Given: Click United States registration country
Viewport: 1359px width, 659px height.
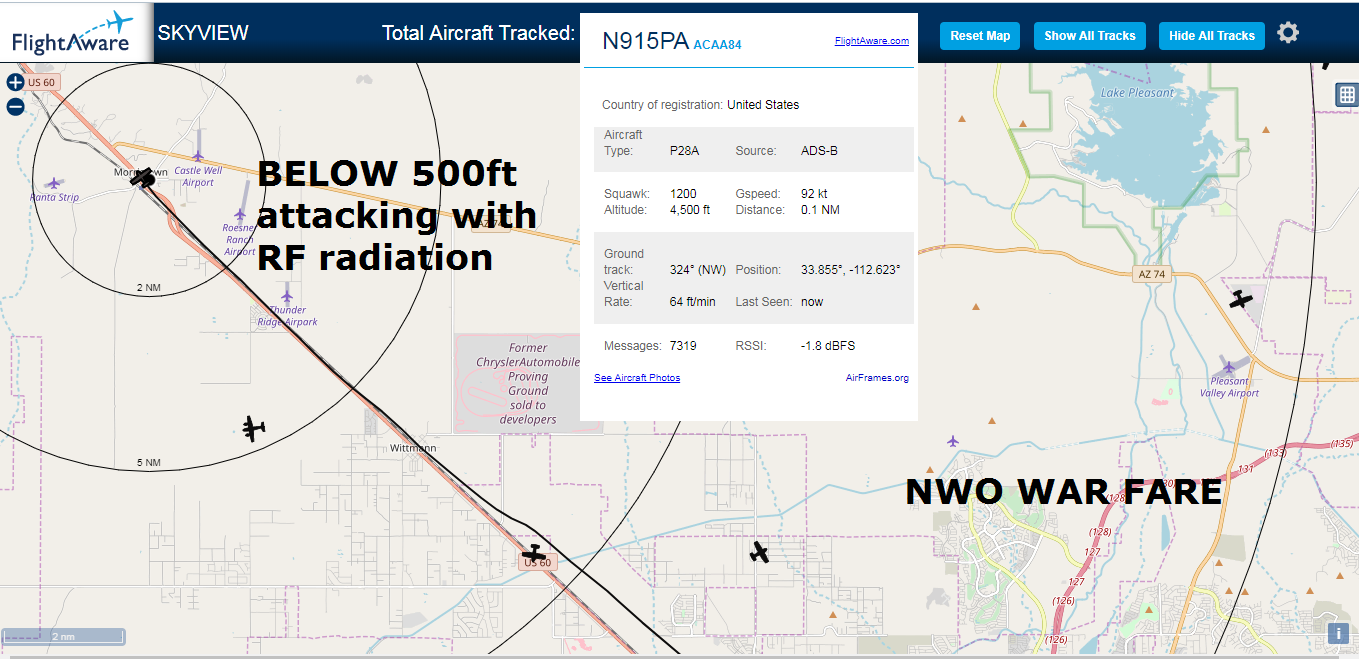Looking at the screenshot, I should (763, 105).
